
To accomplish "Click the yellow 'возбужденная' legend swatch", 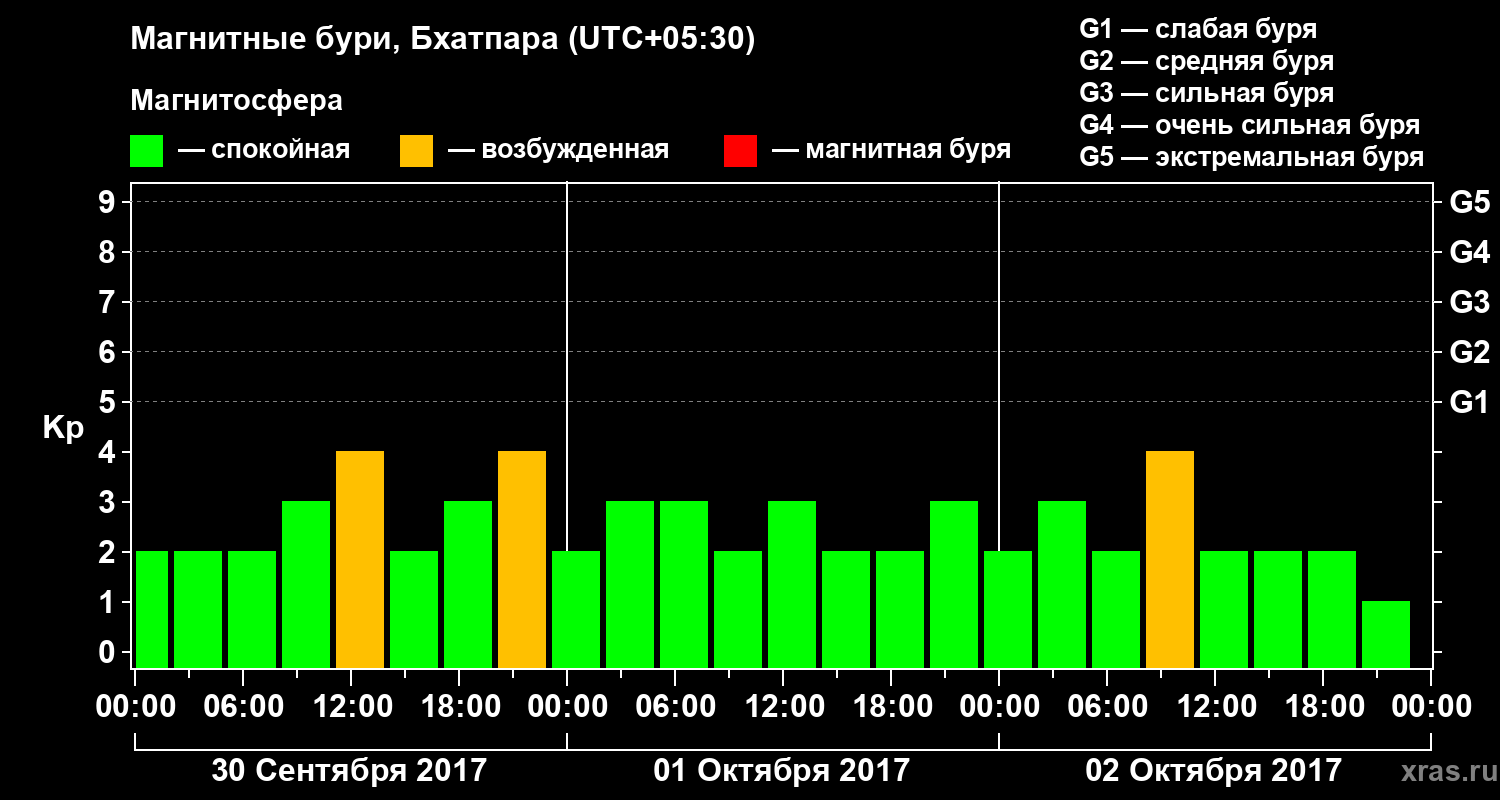I will click(x=417, y=151).
